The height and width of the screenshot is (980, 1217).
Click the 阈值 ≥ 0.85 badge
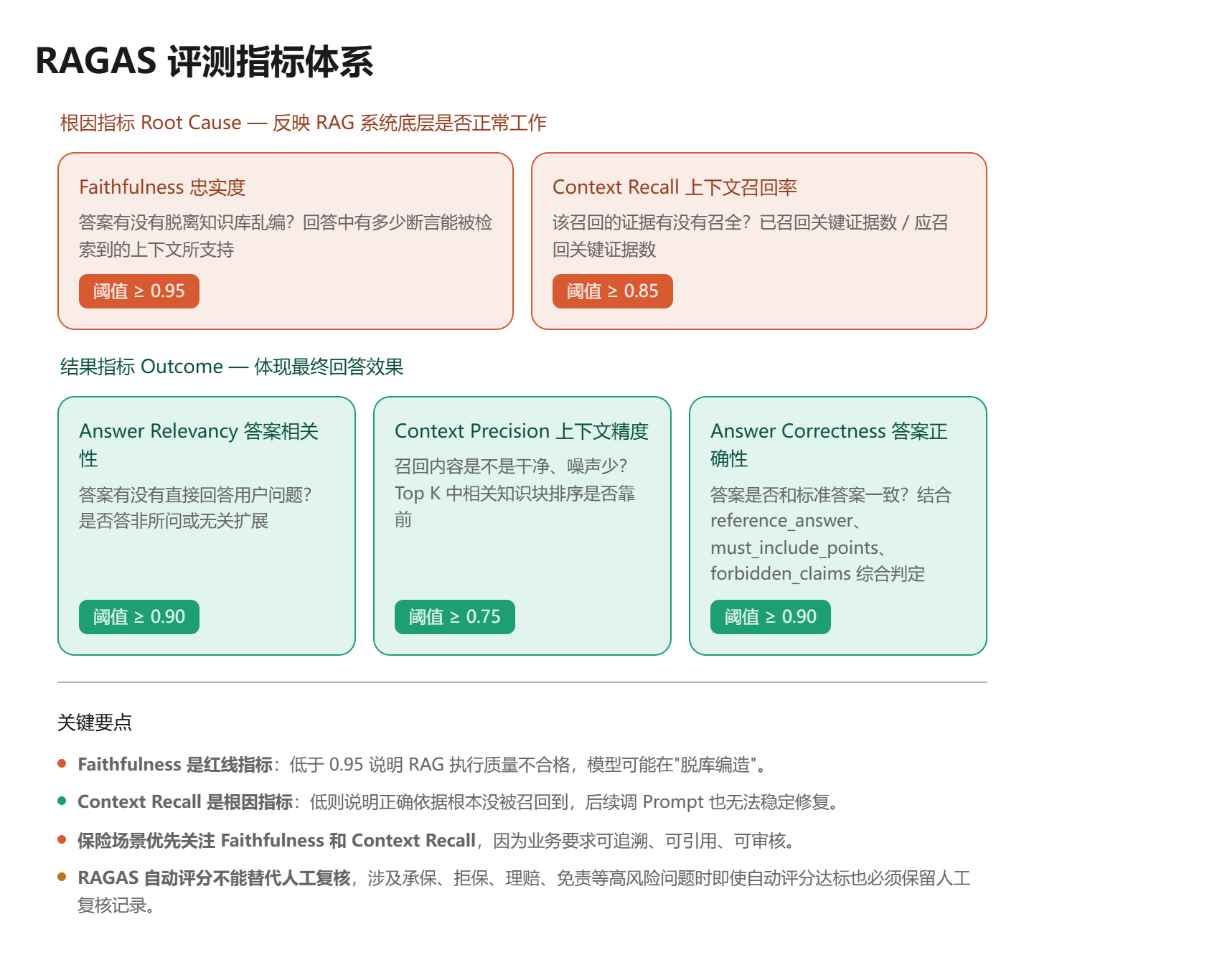coord(613,291)
